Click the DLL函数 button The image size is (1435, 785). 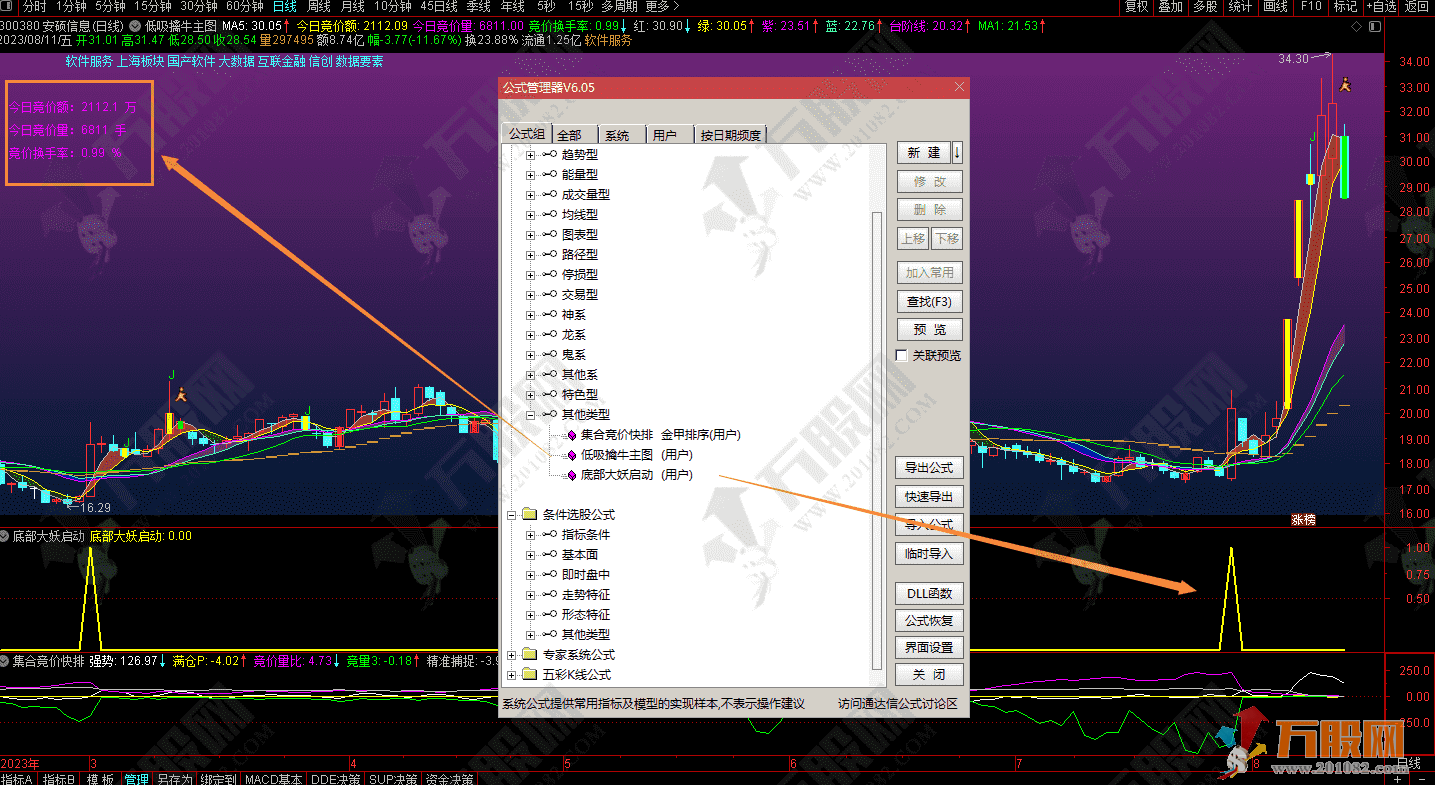pos(930,593)
